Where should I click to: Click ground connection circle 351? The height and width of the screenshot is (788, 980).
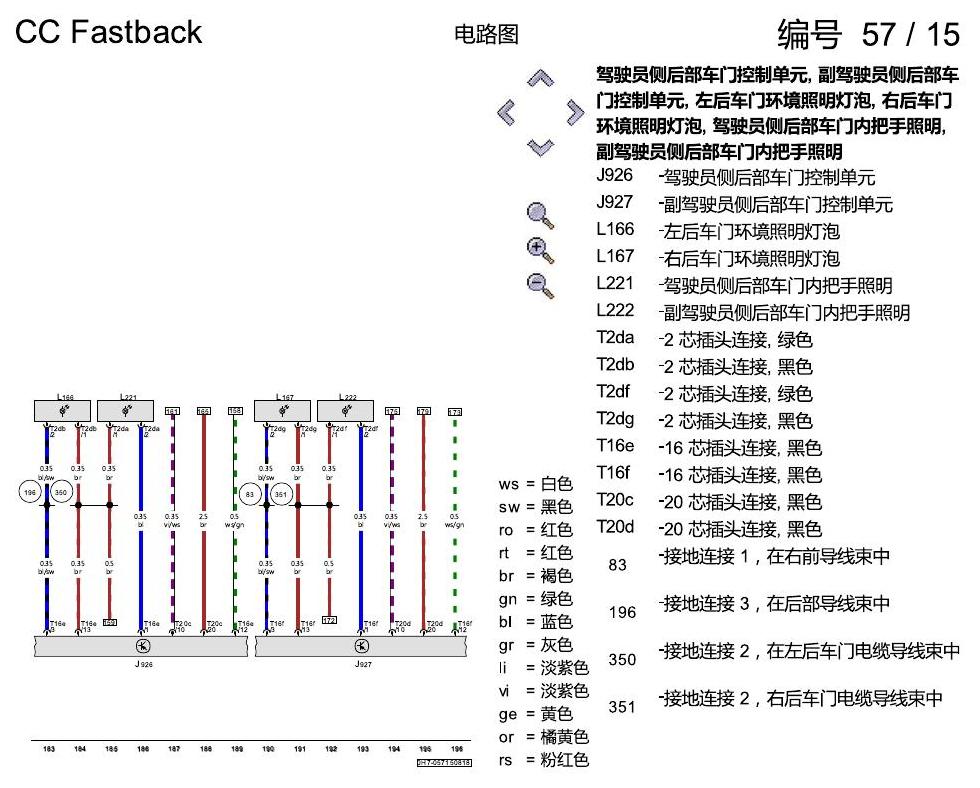pyautogui.click(x=281, y=494)
